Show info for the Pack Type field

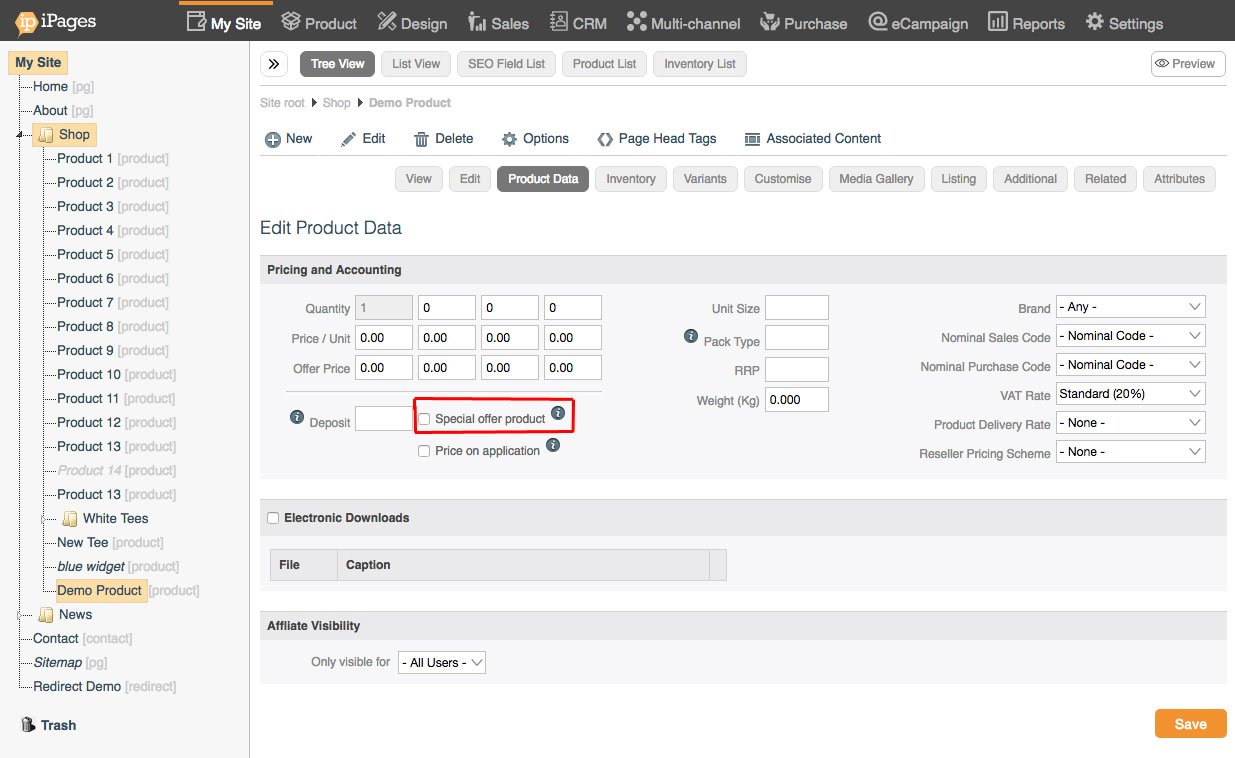click(x=691, y=336)
